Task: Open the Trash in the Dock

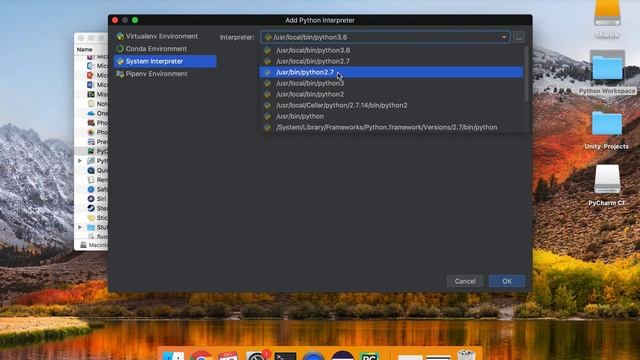Action: click(x=466, y=355)
